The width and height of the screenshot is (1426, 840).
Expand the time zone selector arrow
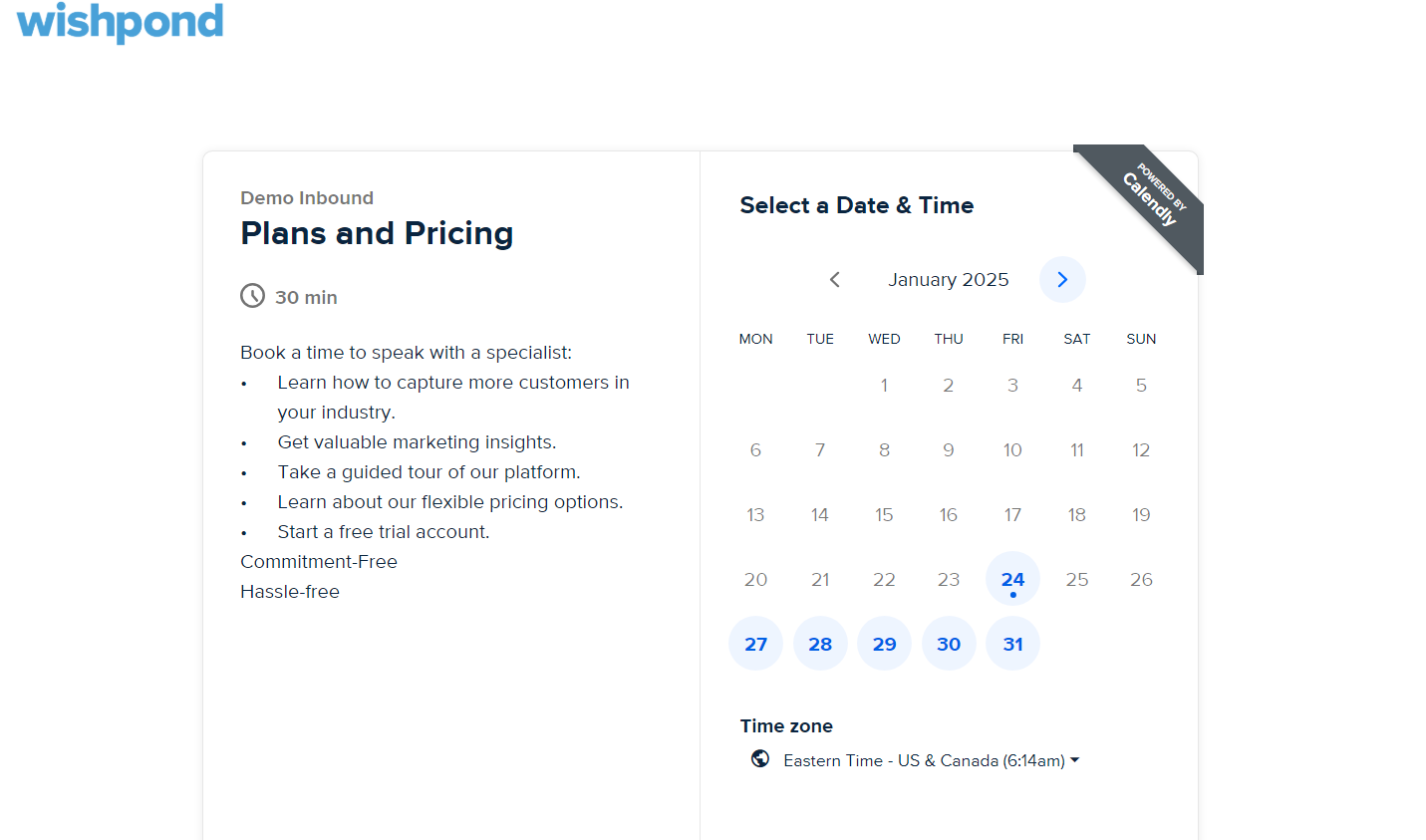coord(1074,759)
